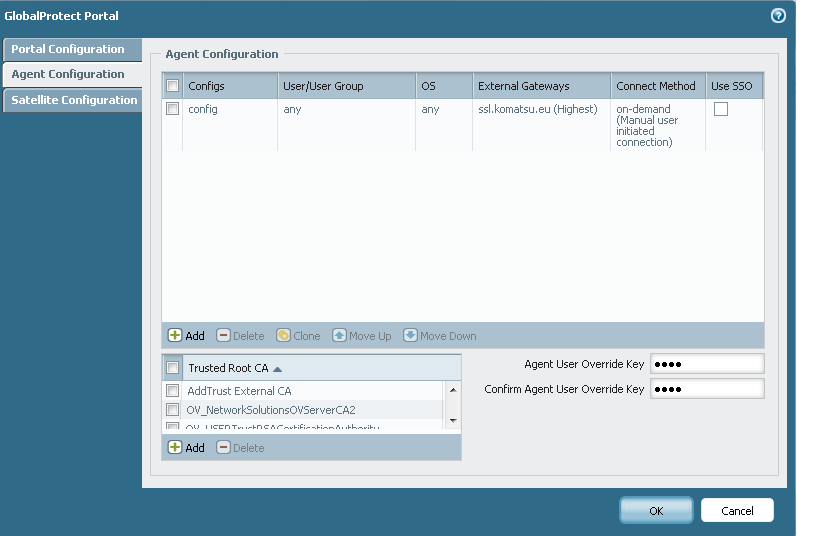Click the Use SSO column header
The image size is (818, 536).
(x=735, y=86)
